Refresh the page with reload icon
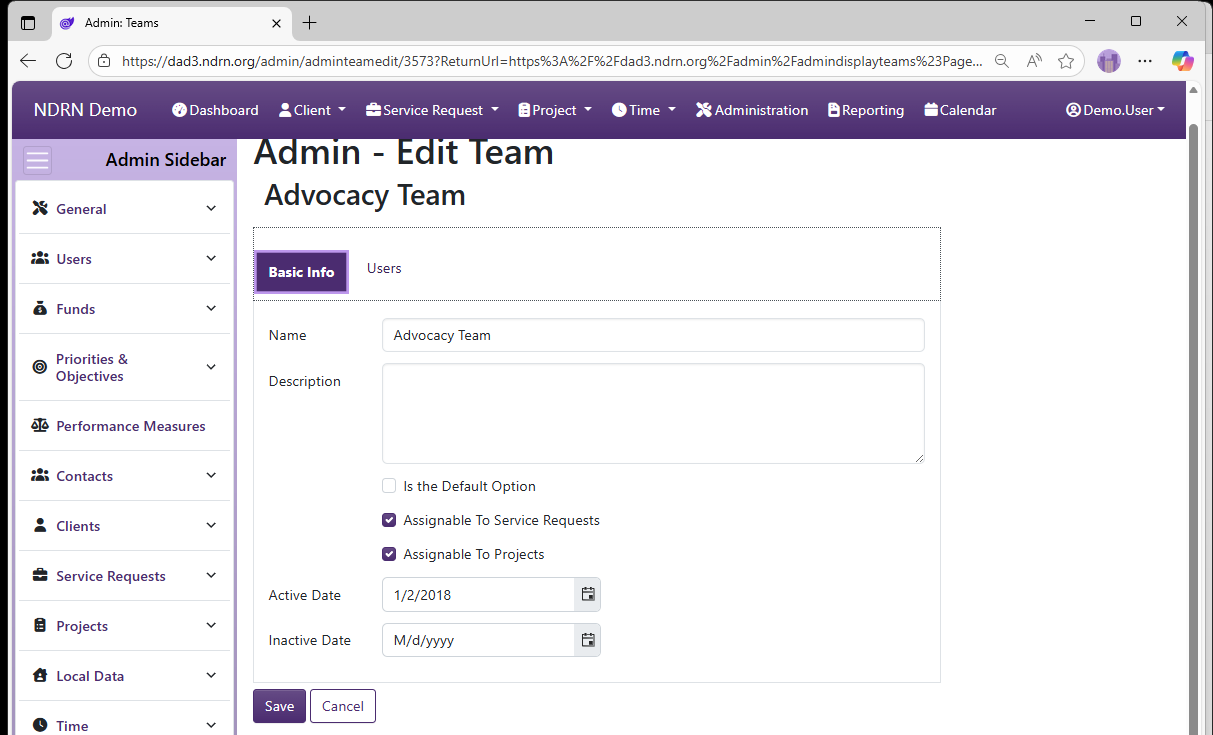Viewport: 1213px width, 735px height. point(64,61)
